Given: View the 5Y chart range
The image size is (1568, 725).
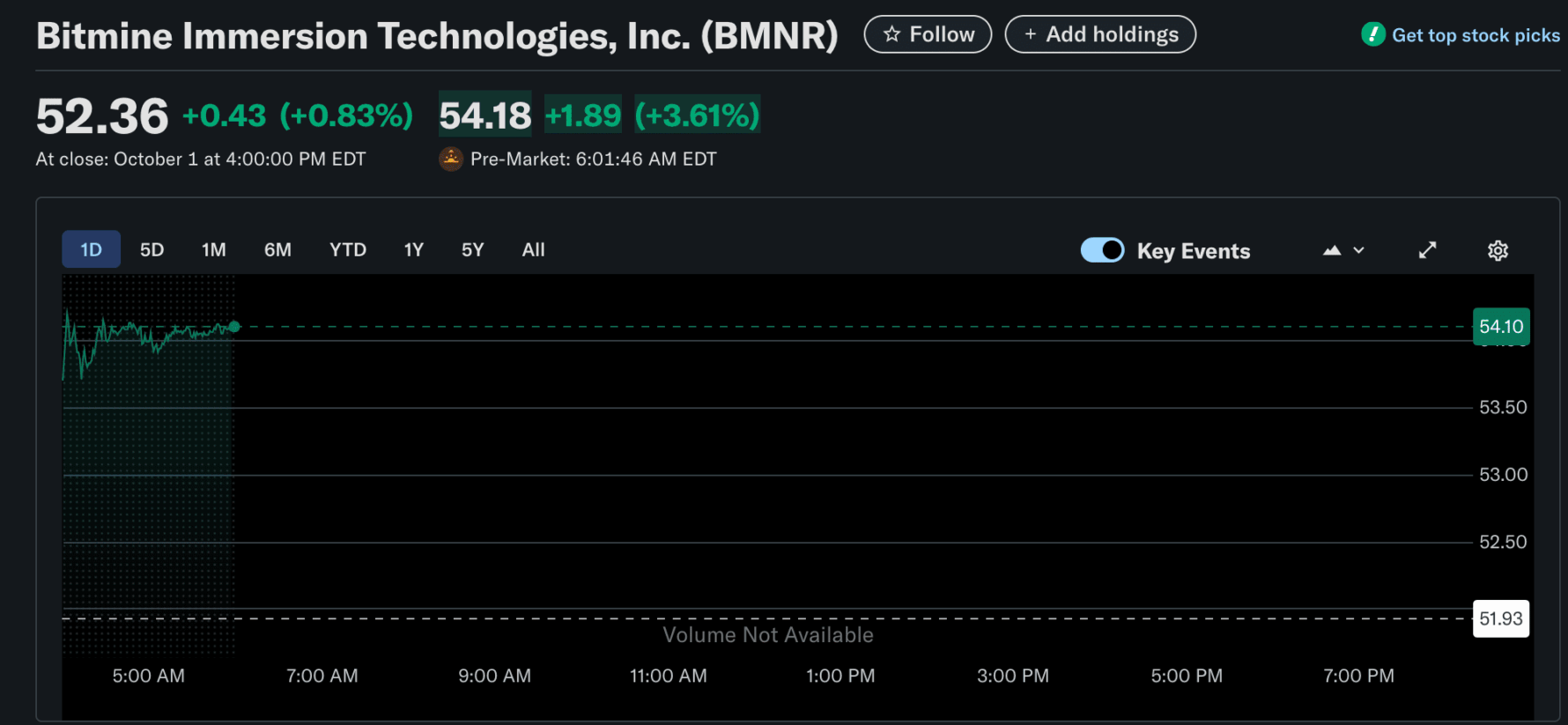Looking at the screenshot, I should (472, 250).
